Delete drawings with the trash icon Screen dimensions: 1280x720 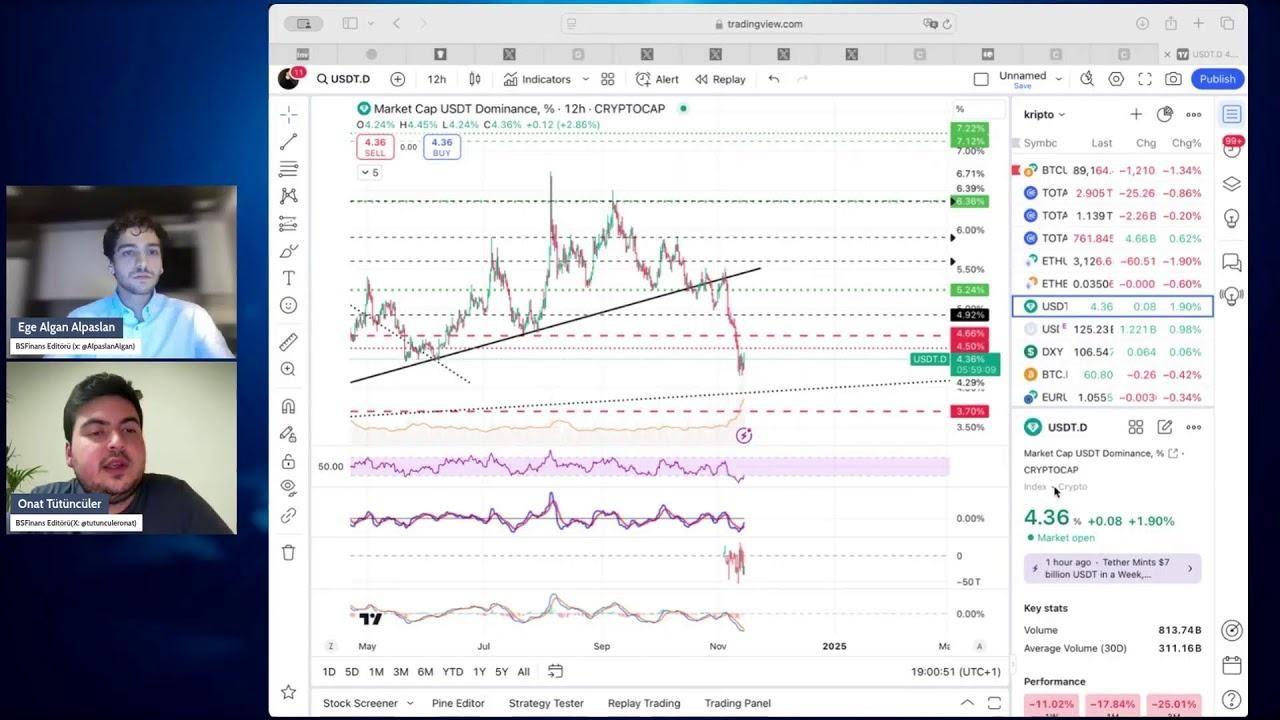[x=288, y=552]
